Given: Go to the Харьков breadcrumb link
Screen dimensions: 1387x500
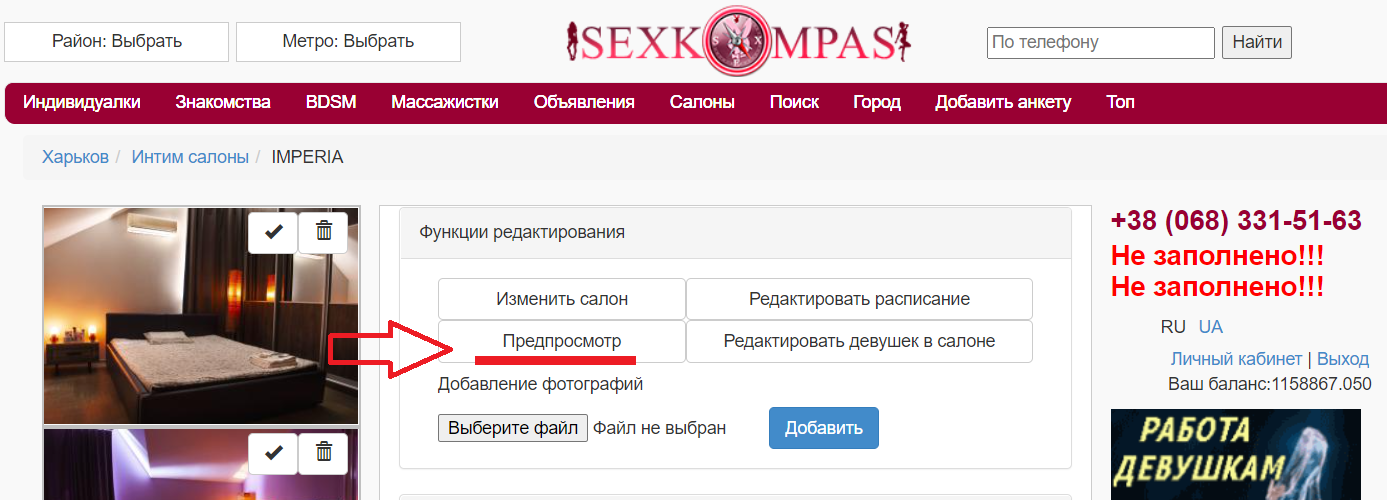Looking at the screenshot, I should (75, 157).
